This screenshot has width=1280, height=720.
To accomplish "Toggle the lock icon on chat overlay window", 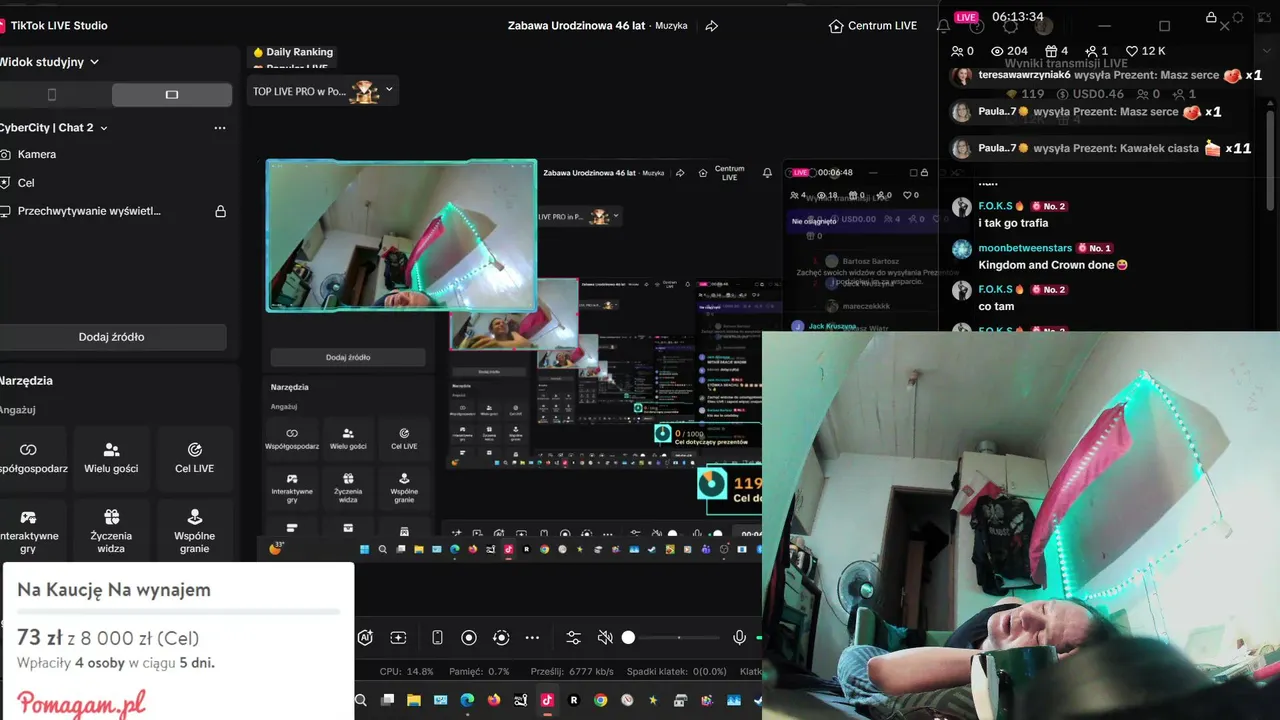I will point(1211,18).
